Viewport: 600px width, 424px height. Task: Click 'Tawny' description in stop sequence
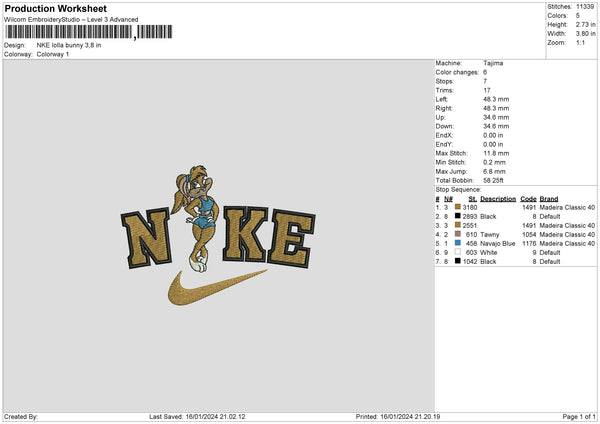click(490, 235)
